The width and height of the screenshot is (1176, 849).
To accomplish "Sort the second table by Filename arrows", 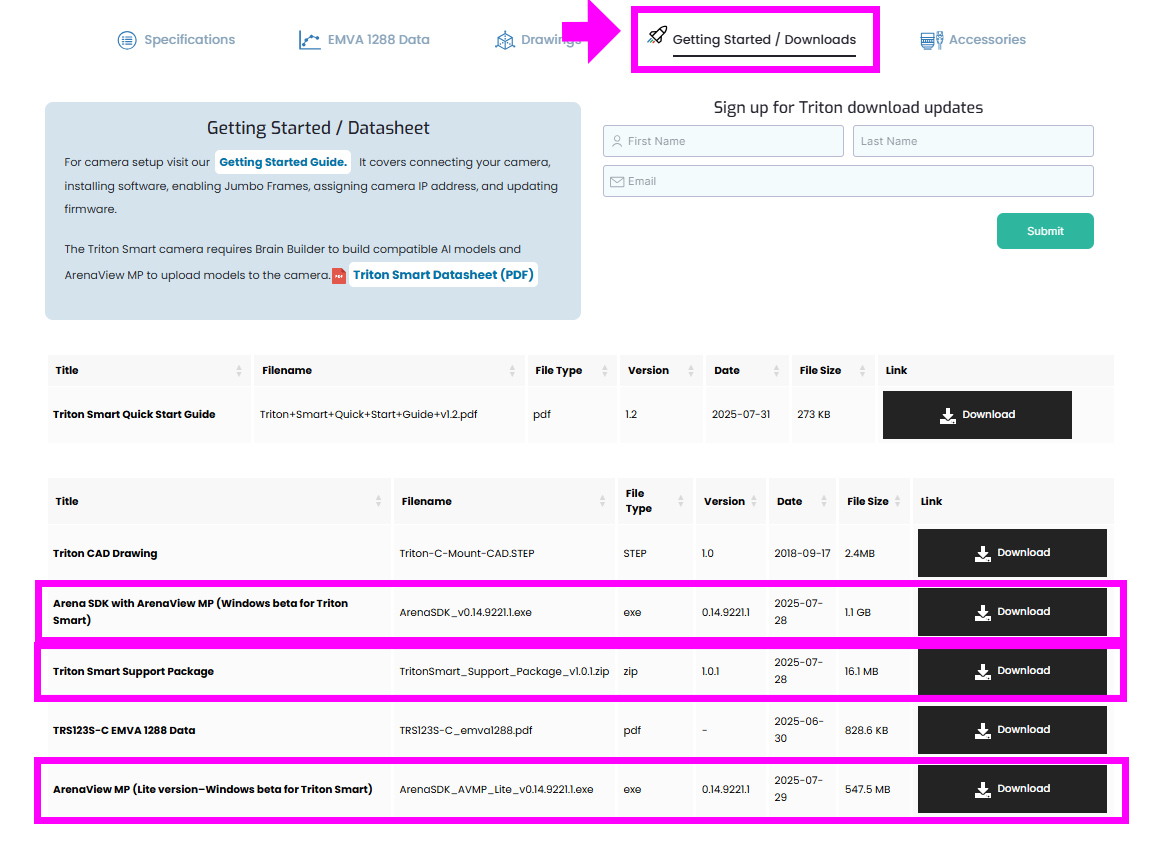I will click(602, 502).
